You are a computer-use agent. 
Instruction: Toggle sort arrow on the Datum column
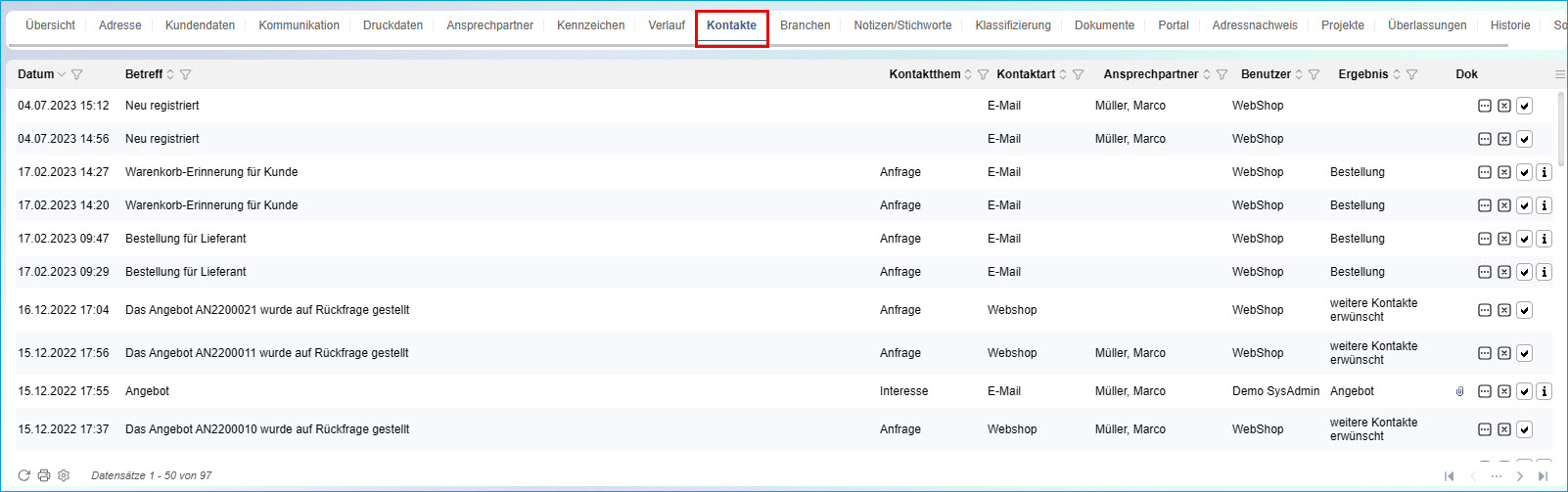pyautogui.click(x=62, y=74)
